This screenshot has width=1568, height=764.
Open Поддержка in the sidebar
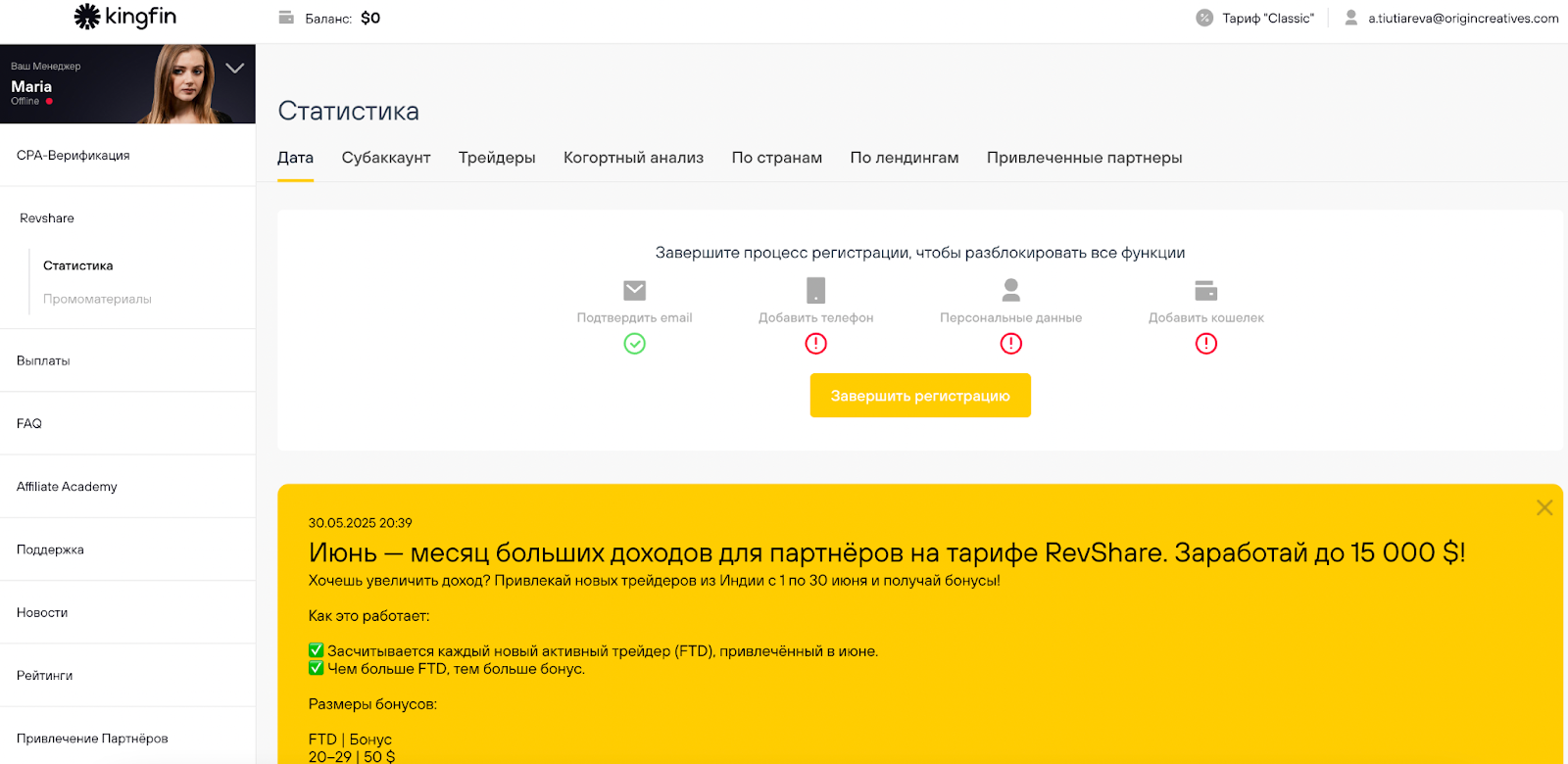[127, 549]
